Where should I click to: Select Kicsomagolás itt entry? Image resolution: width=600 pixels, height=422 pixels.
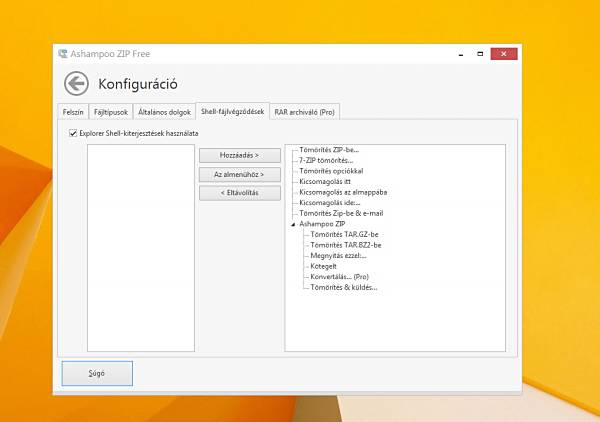click(x=325, y=181)
